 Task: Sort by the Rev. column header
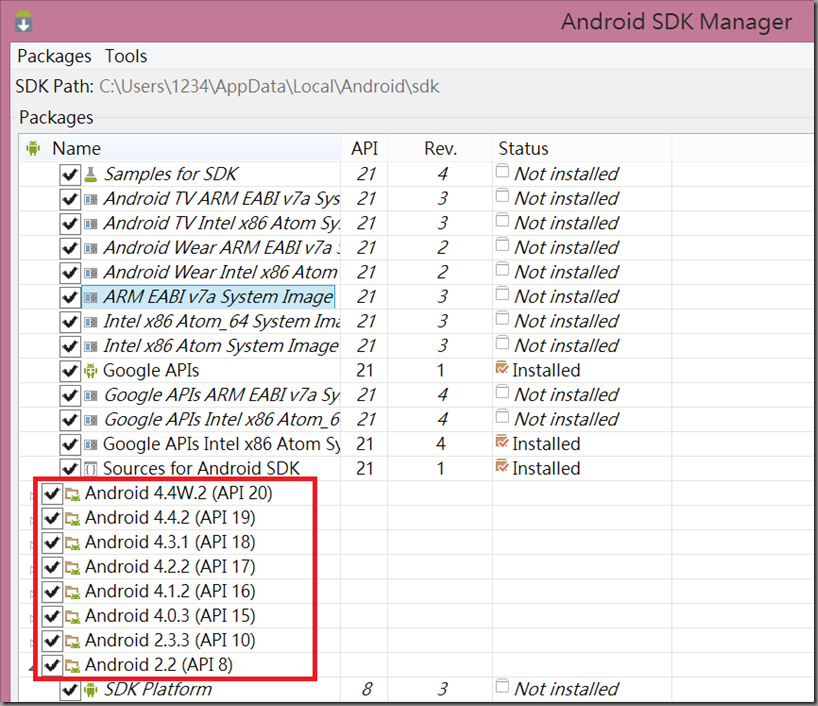(x=440, y=149)
